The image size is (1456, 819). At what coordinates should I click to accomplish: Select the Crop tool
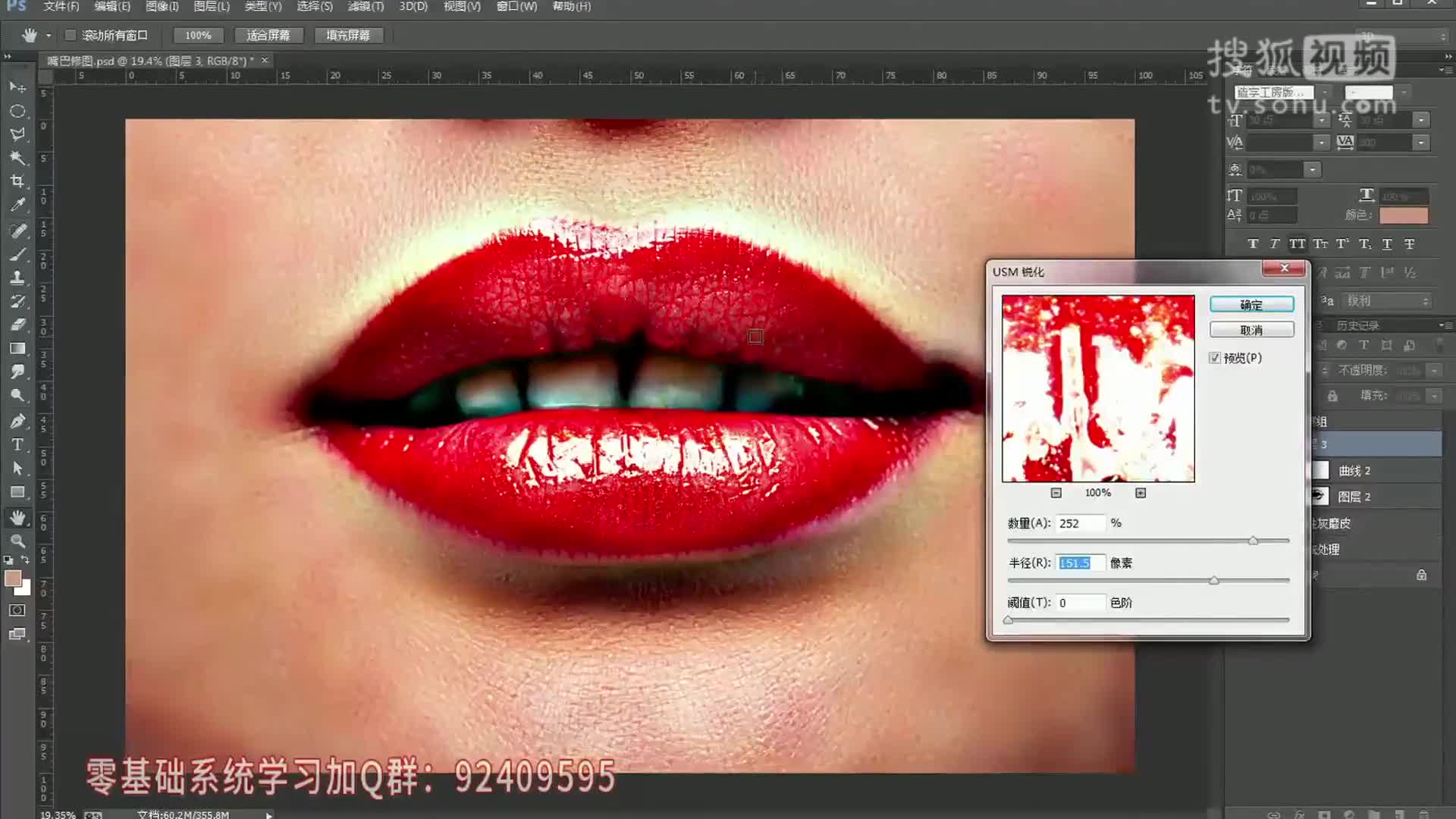pyautogui.click(x=17, y=181)
